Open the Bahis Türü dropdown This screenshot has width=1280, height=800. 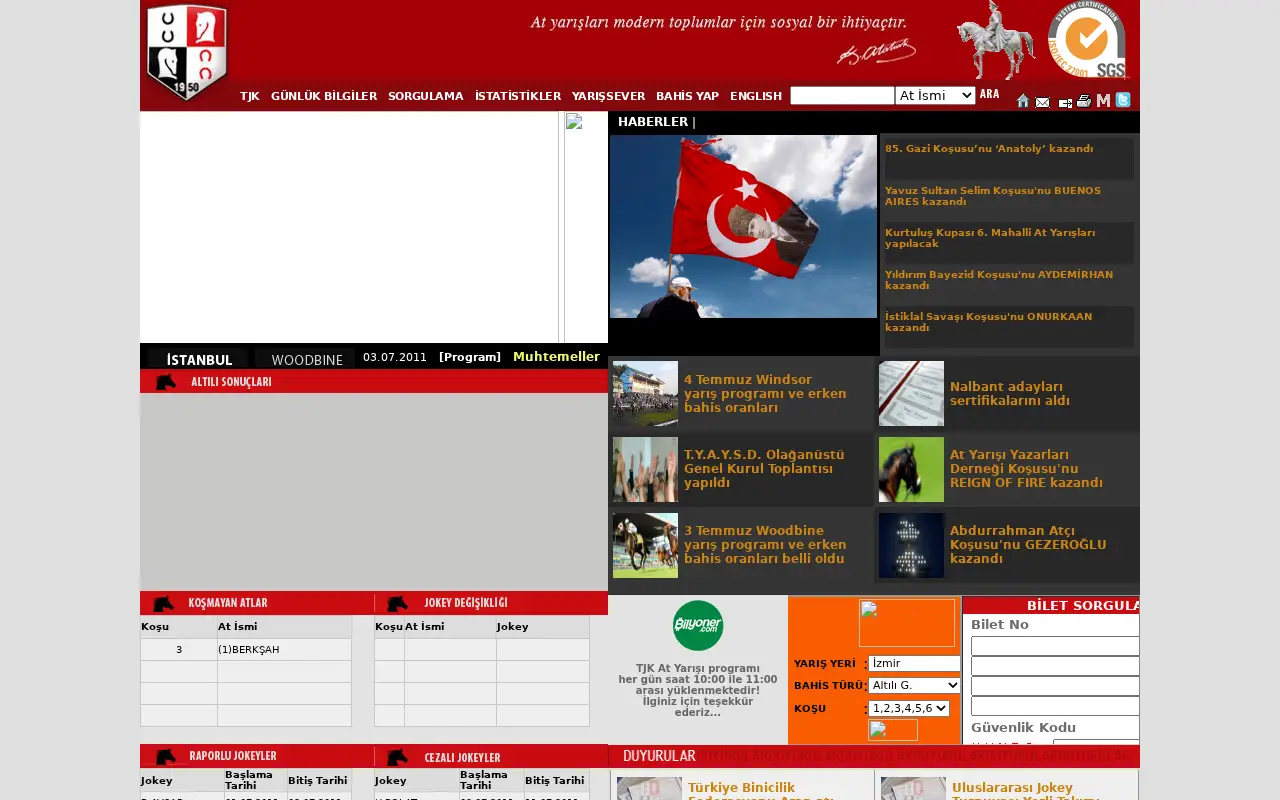914,685
